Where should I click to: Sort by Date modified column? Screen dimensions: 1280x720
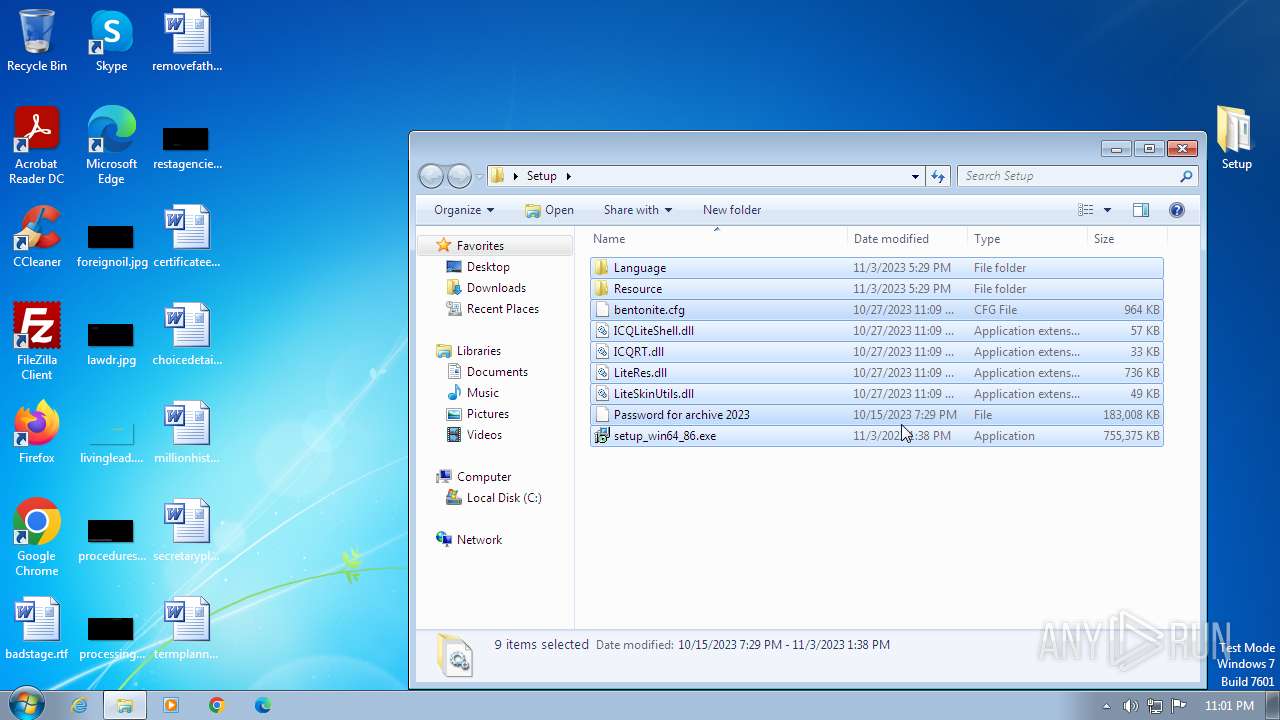(907, 239)
